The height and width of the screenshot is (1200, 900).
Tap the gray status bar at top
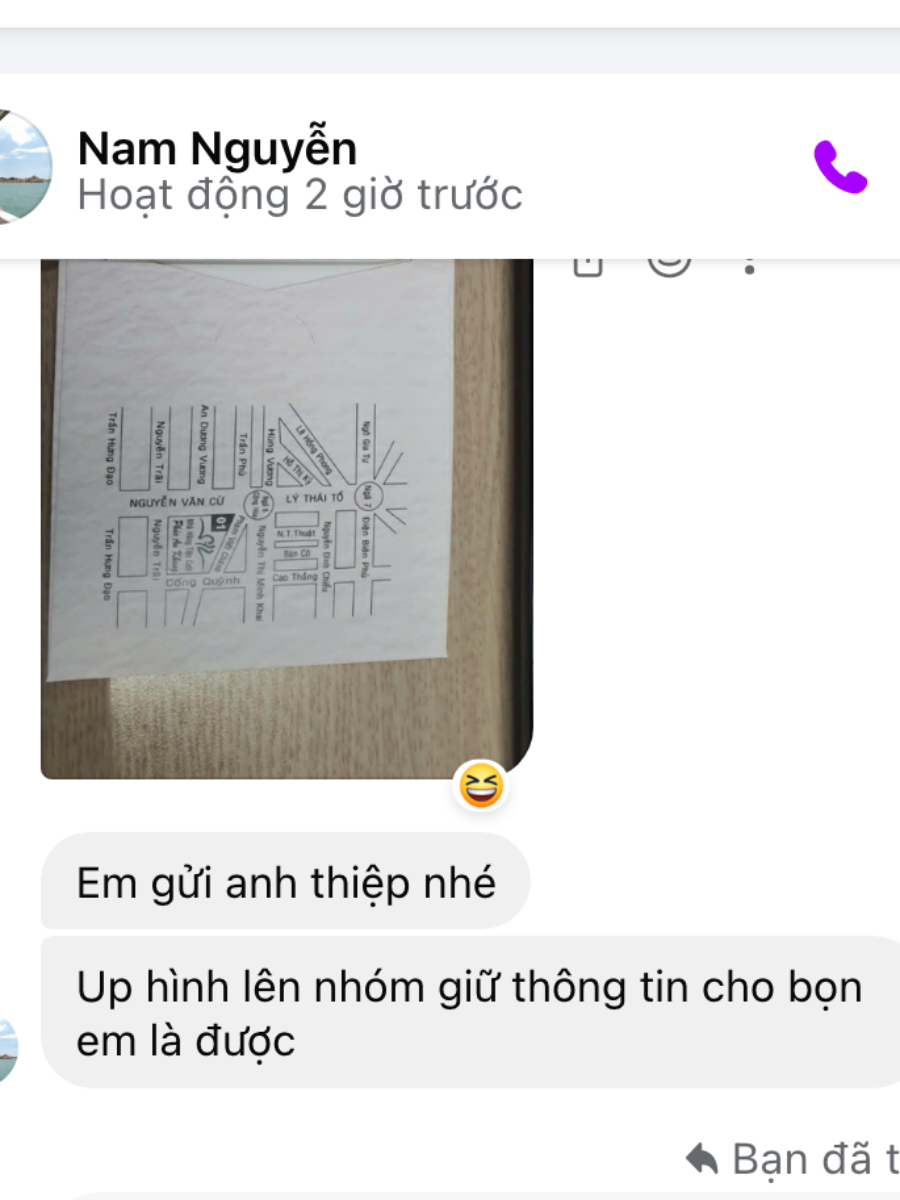(450, 50)
